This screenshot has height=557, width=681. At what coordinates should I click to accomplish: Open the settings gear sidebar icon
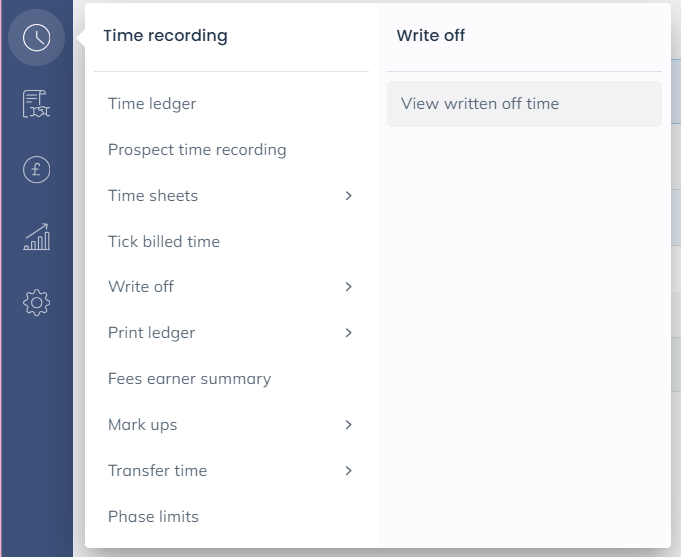click(36, 302)
